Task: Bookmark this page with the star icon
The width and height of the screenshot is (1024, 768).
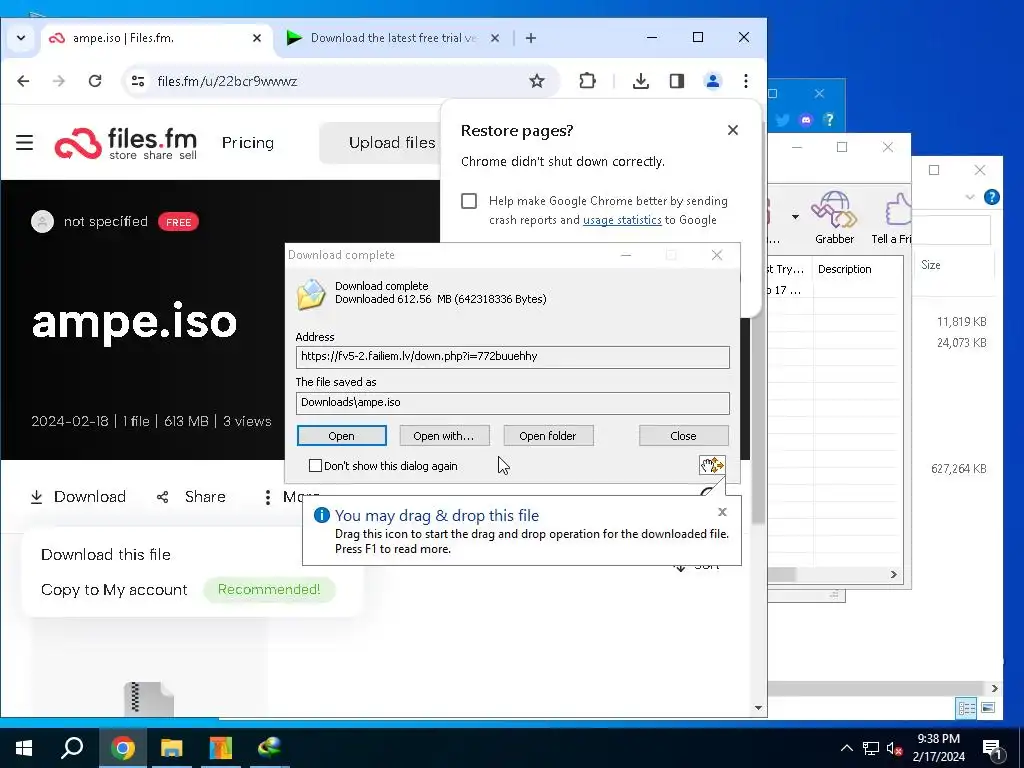Action: pyautogui.click(x=537, y=81)
